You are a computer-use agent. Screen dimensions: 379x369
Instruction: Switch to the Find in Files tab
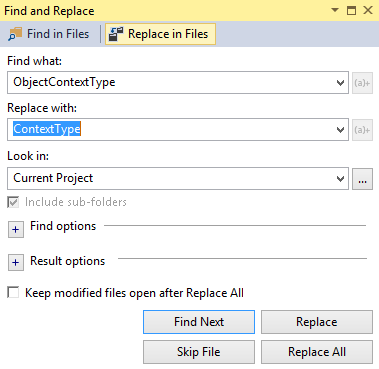tap(49, 34)
